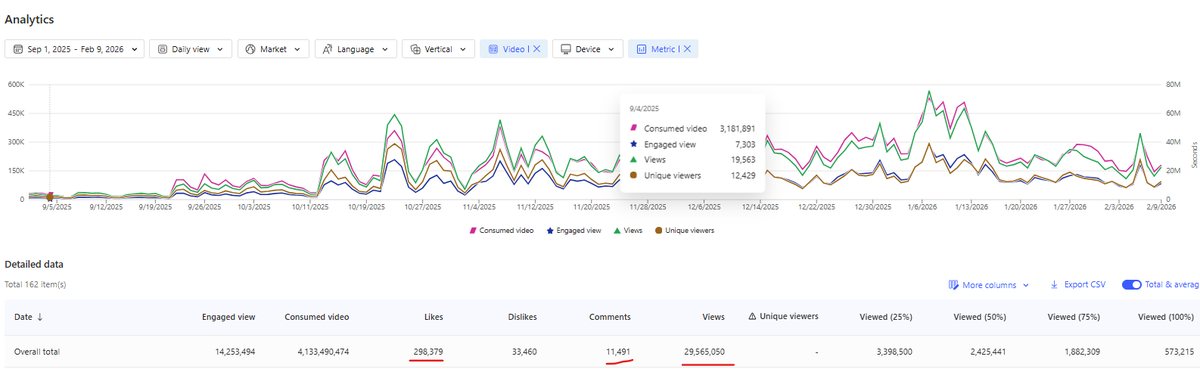Click the Analytics page heading
The image size is (1200, 369).
[29, 19]
